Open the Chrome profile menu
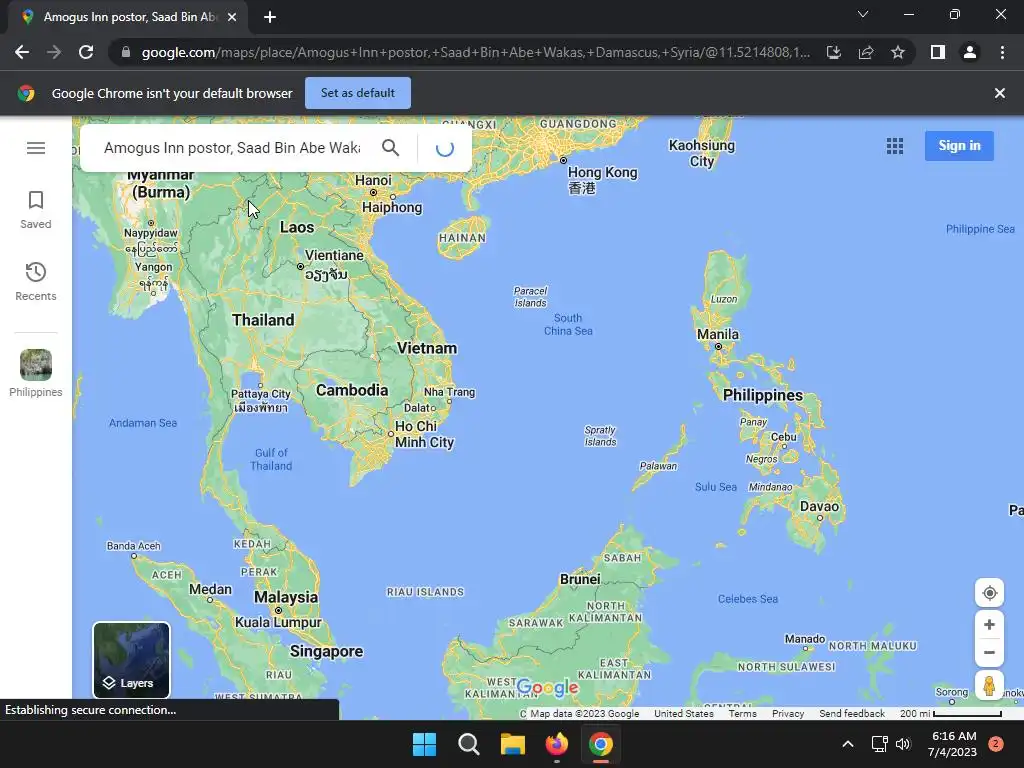 [x=970, y=52]
